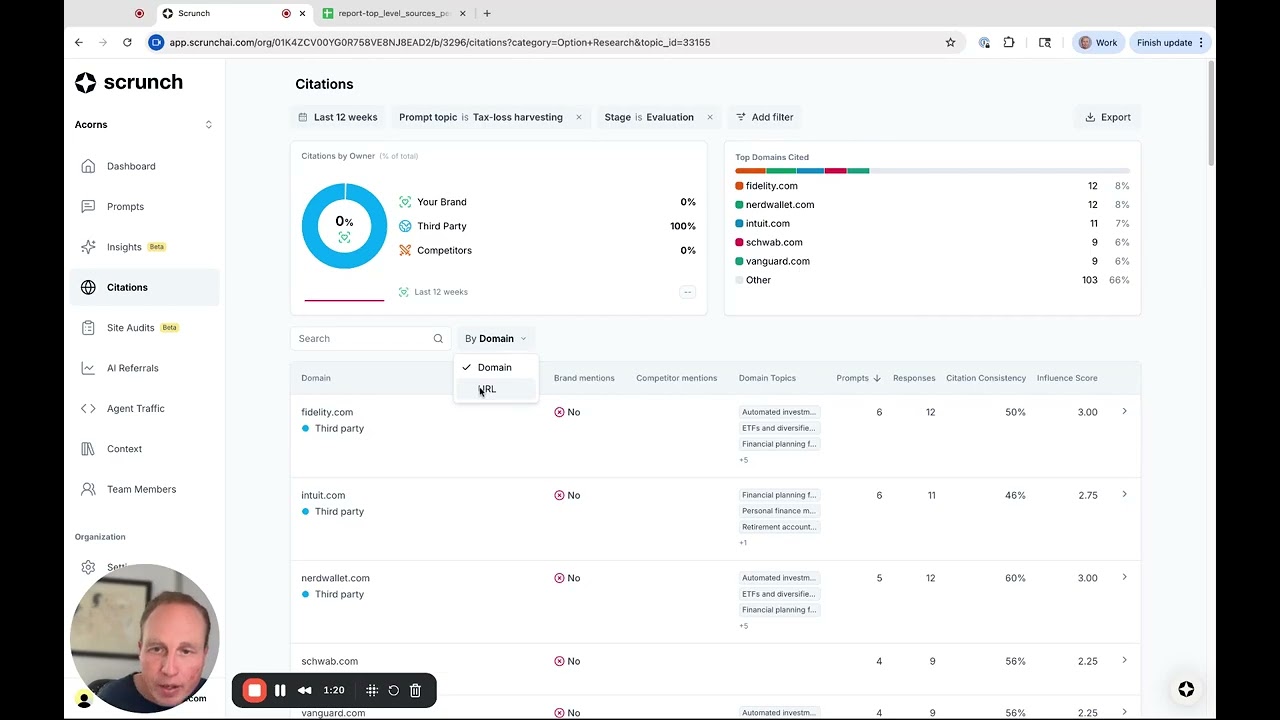Click the Context library icon

tap(88, 449)
